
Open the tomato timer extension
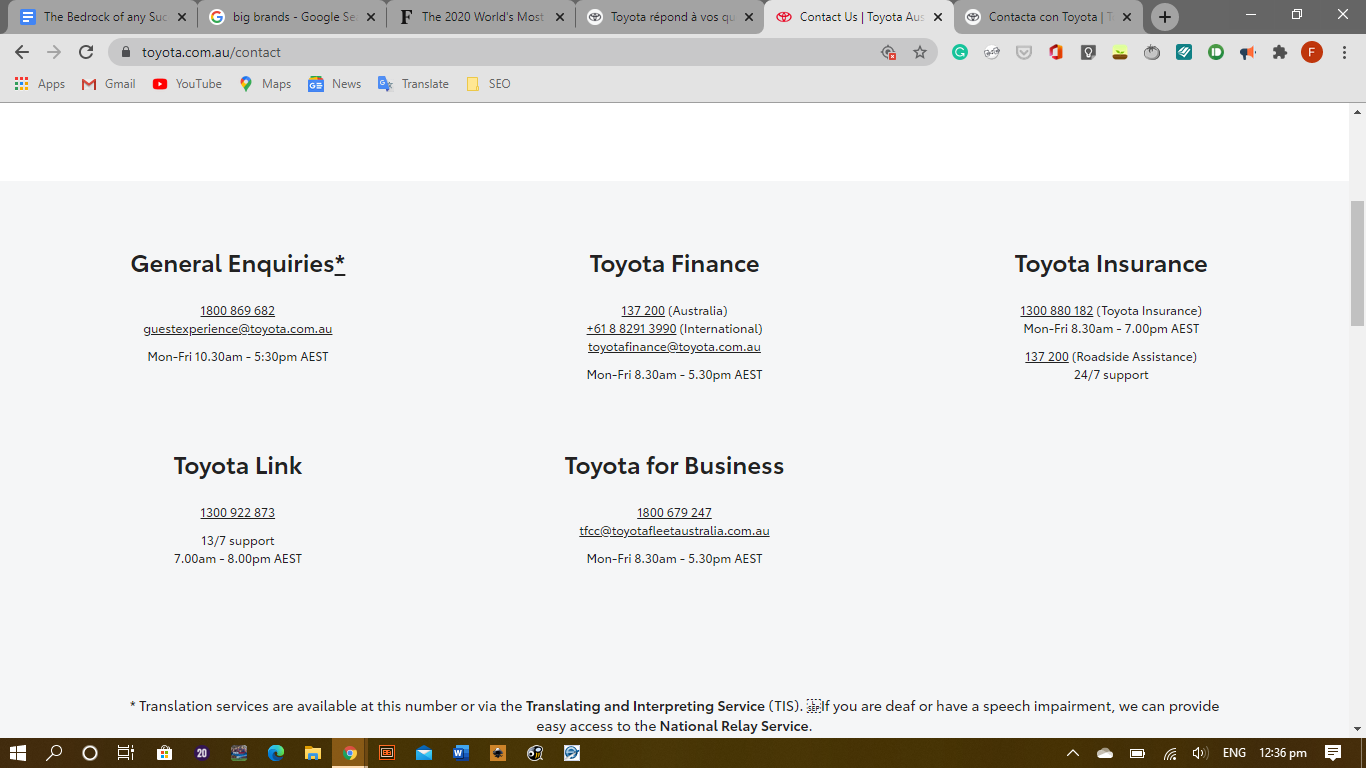pyautogui.click(x=1152, y=52)
